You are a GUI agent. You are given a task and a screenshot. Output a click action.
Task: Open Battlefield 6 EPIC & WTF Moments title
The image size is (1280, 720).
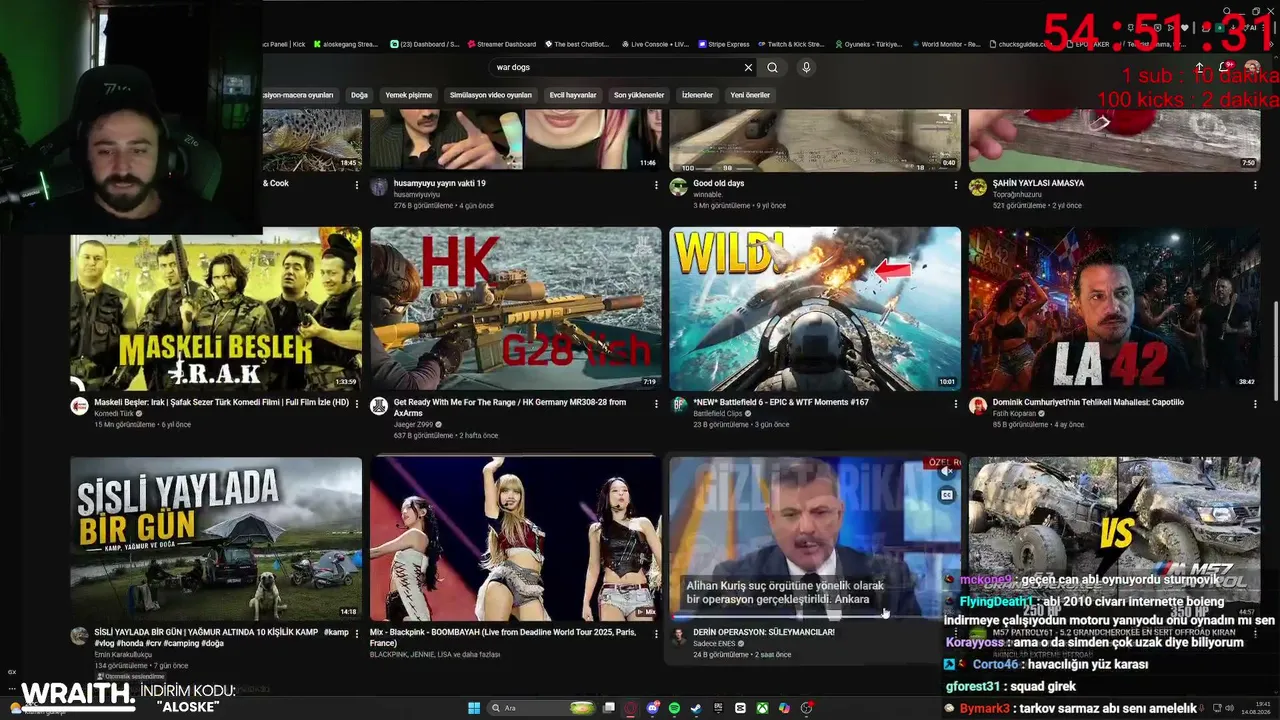point(781,402)
